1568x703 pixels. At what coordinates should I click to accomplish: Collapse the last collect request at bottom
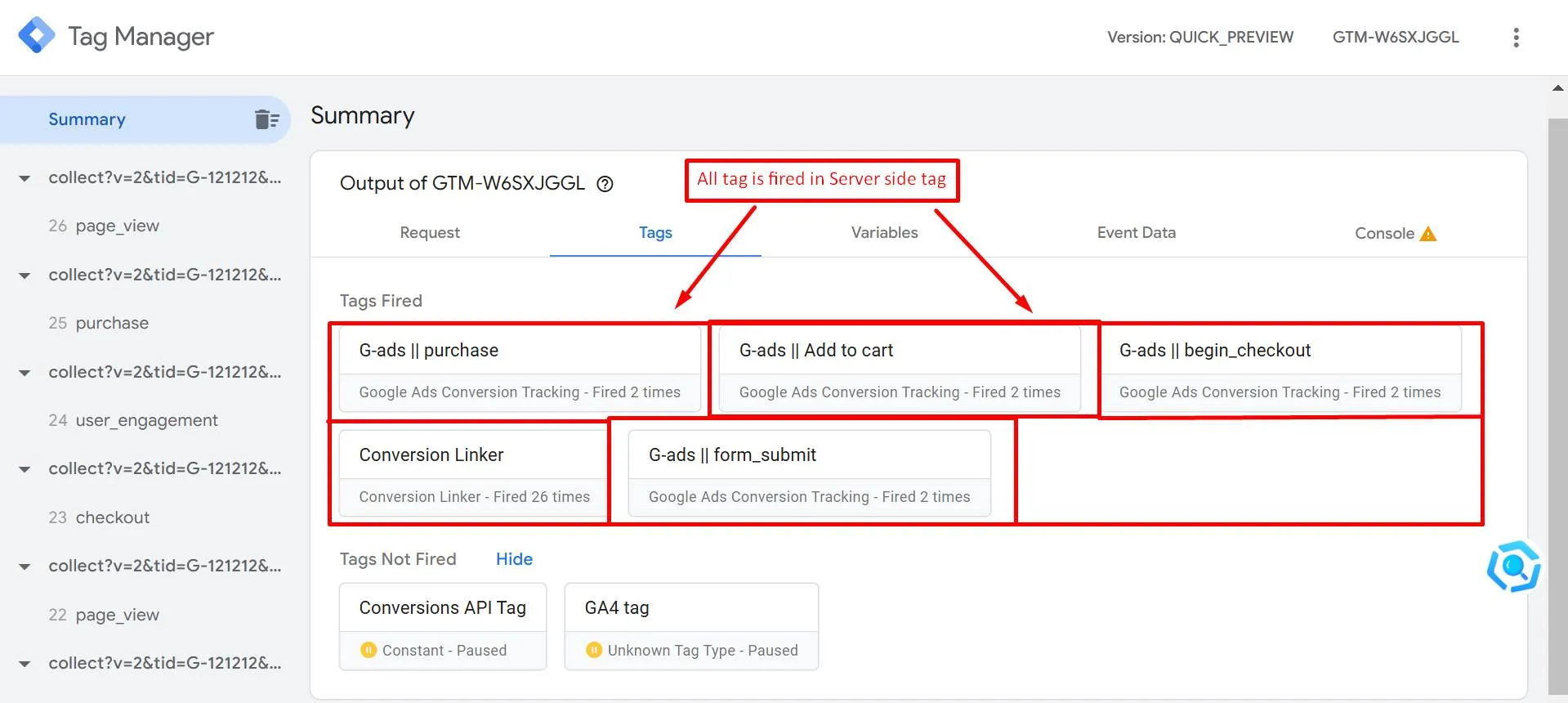25,664
